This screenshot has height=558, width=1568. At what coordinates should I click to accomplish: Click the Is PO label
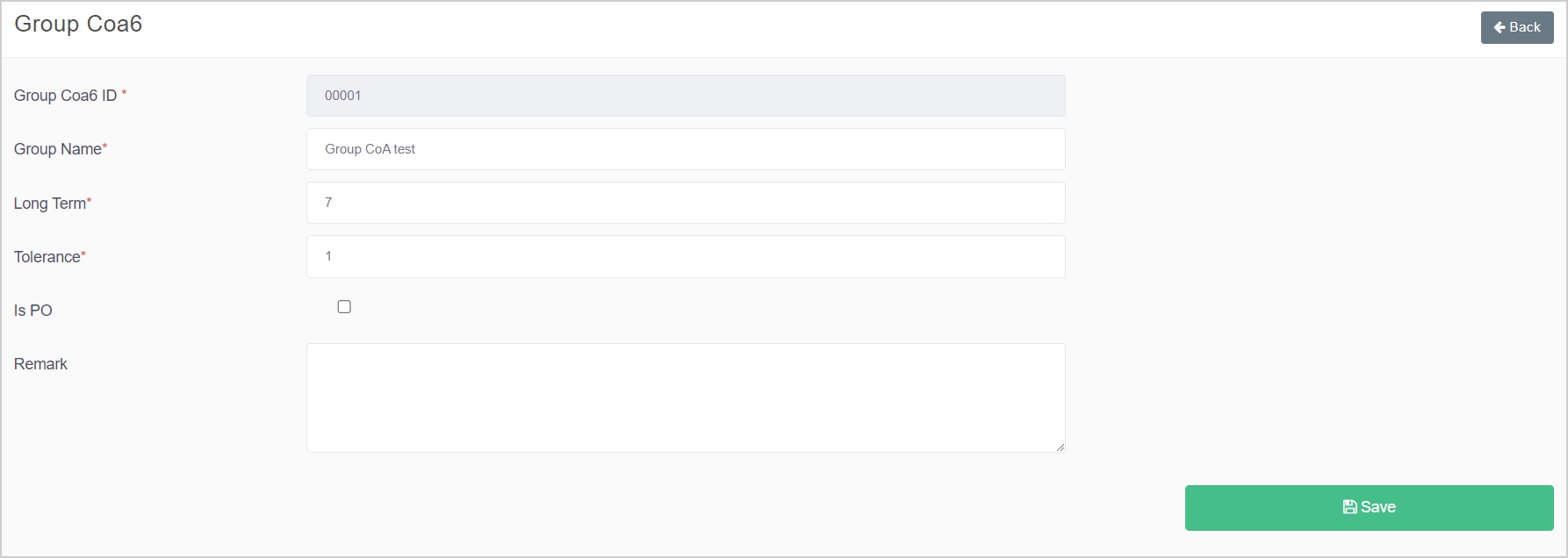[33, 311]
